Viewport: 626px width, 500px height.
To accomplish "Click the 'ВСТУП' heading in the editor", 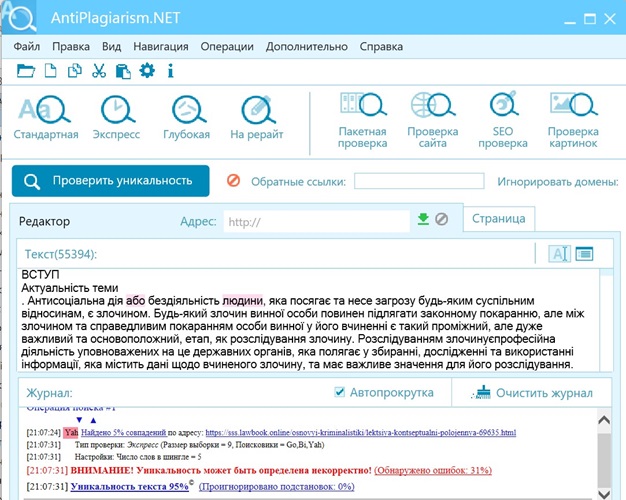I will point(40,275).
